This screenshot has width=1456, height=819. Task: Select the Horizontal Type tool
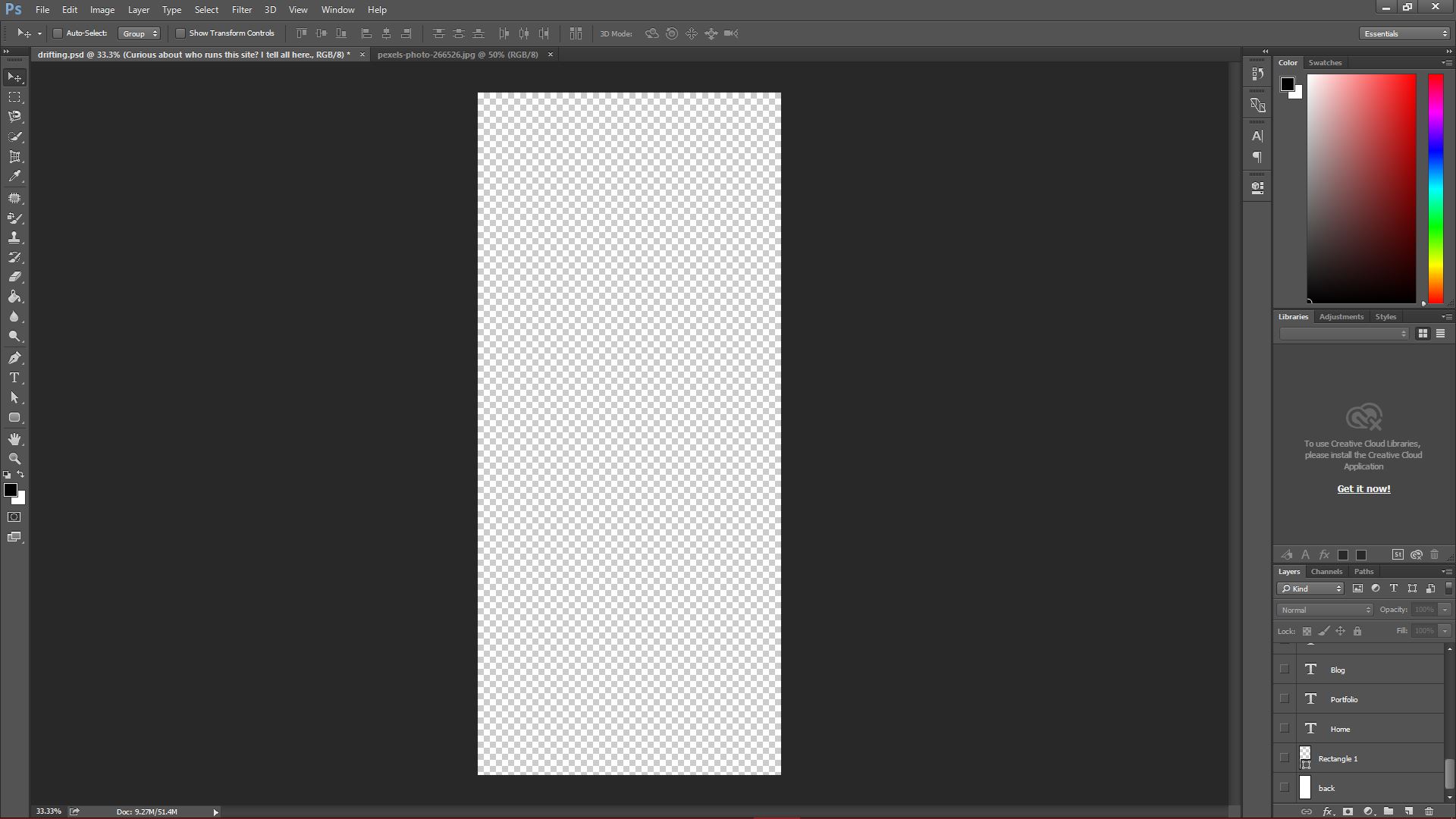point(14,378)
